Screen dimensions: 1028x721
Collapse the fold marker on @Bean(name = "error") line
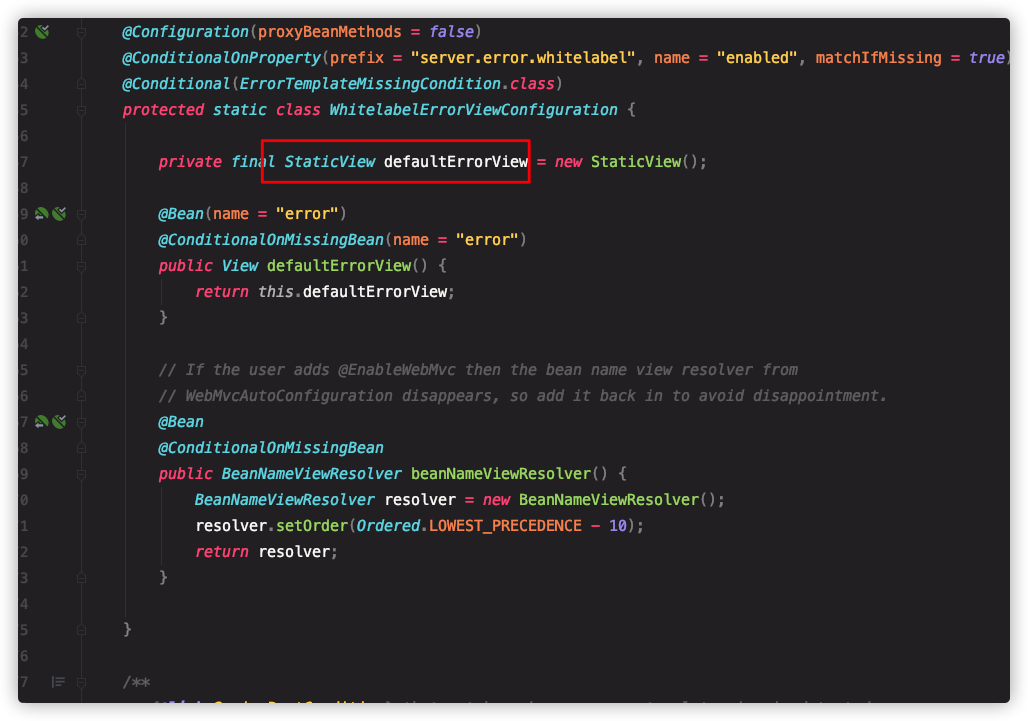pos(81,214)
